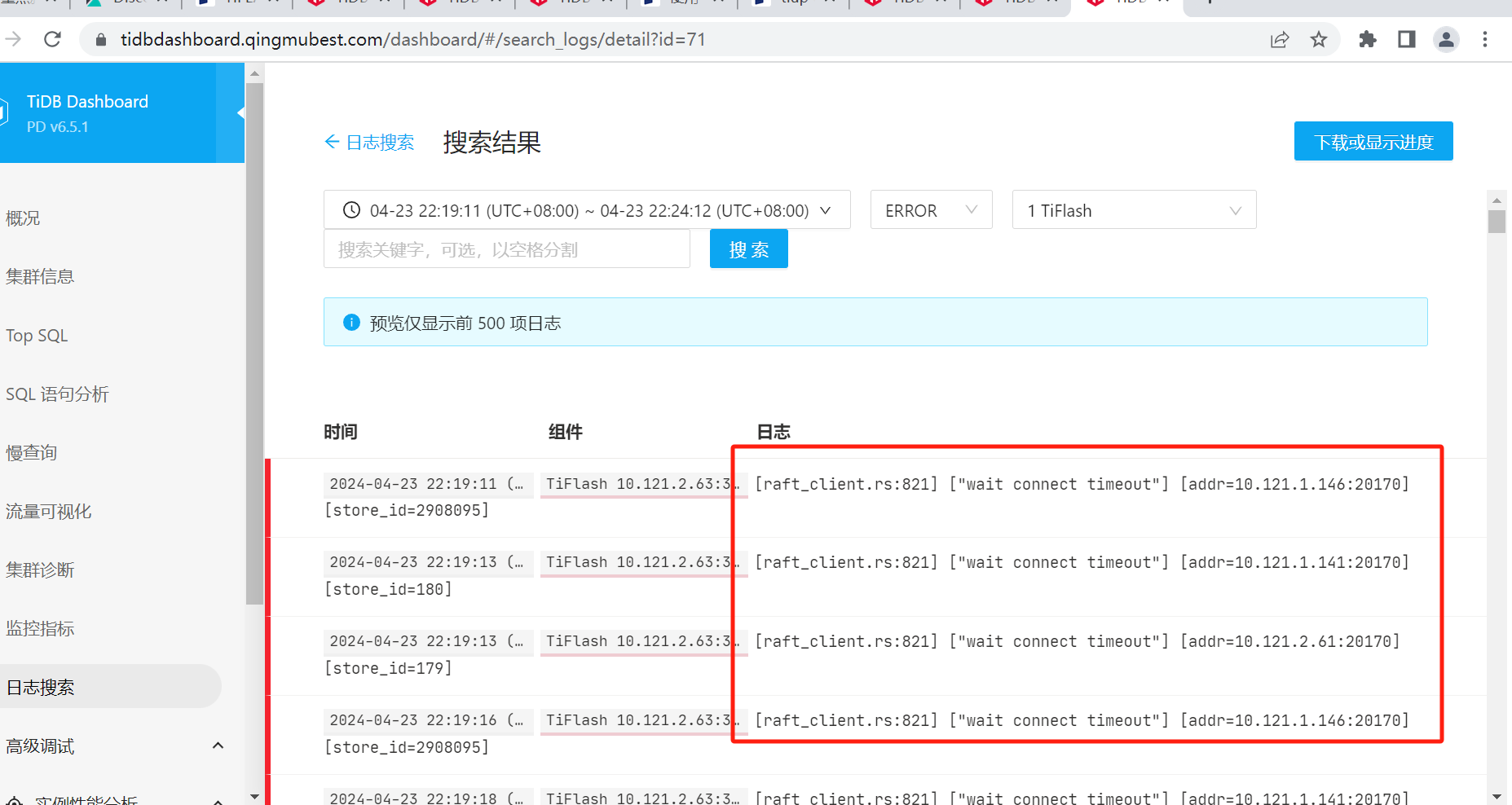The image size is (1512, 805).
Task: Open the 1 TiFlash component dropdown
Action: pyautogui.click(x=1134, y=210)
